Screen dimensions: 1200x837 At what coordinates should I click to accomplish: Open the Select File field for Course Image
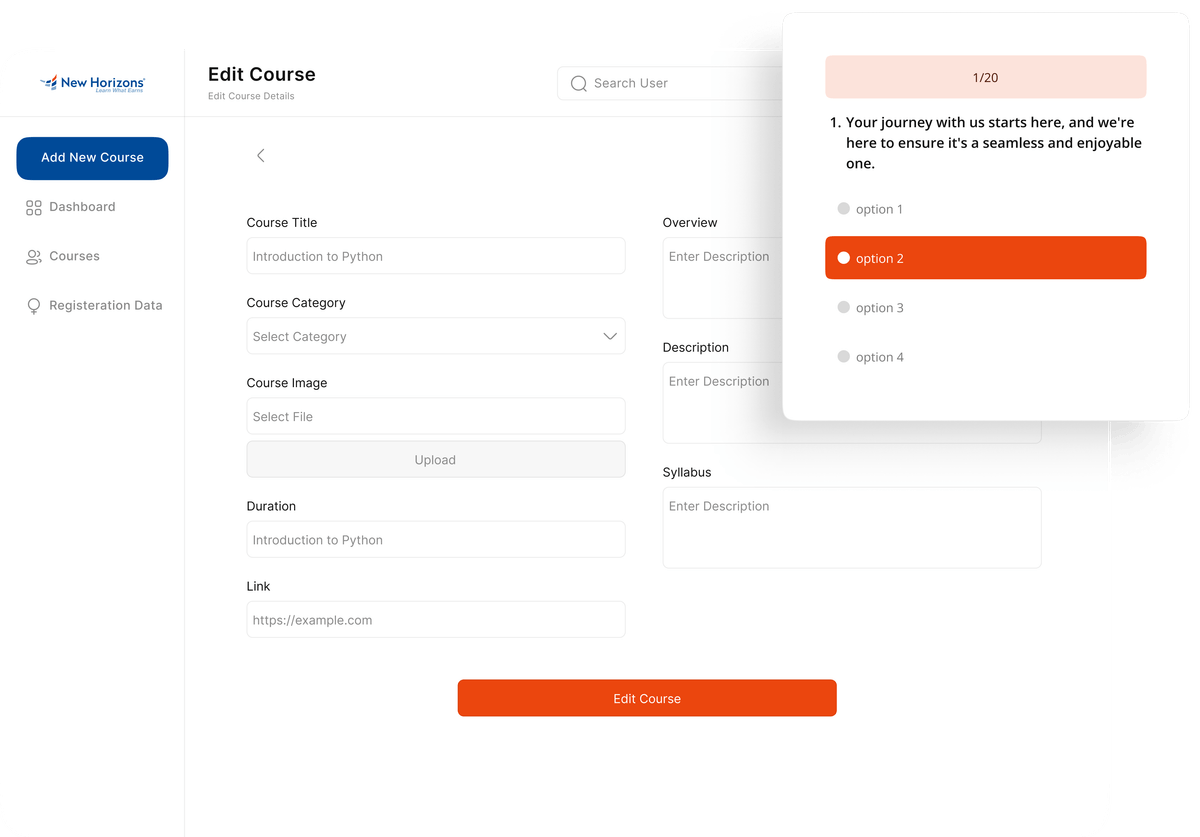436,416
